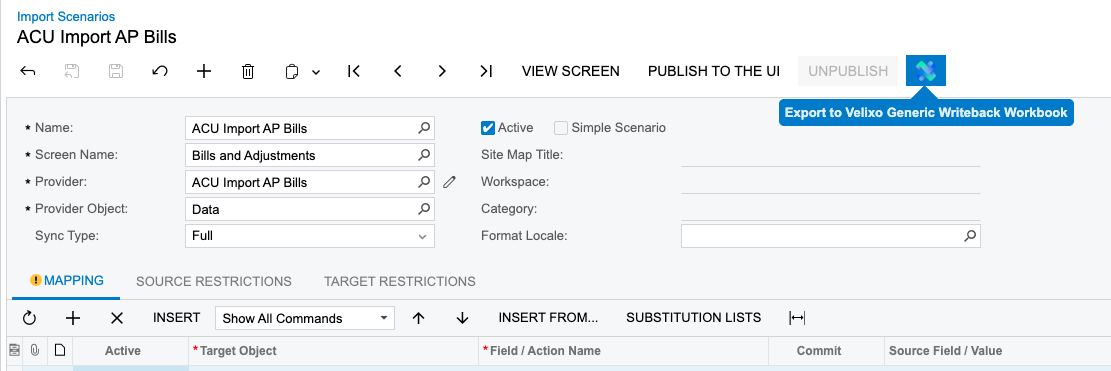The image size is (1111, 371).
Task: Click the undo changes icon
Action: (x=160, y=71)
